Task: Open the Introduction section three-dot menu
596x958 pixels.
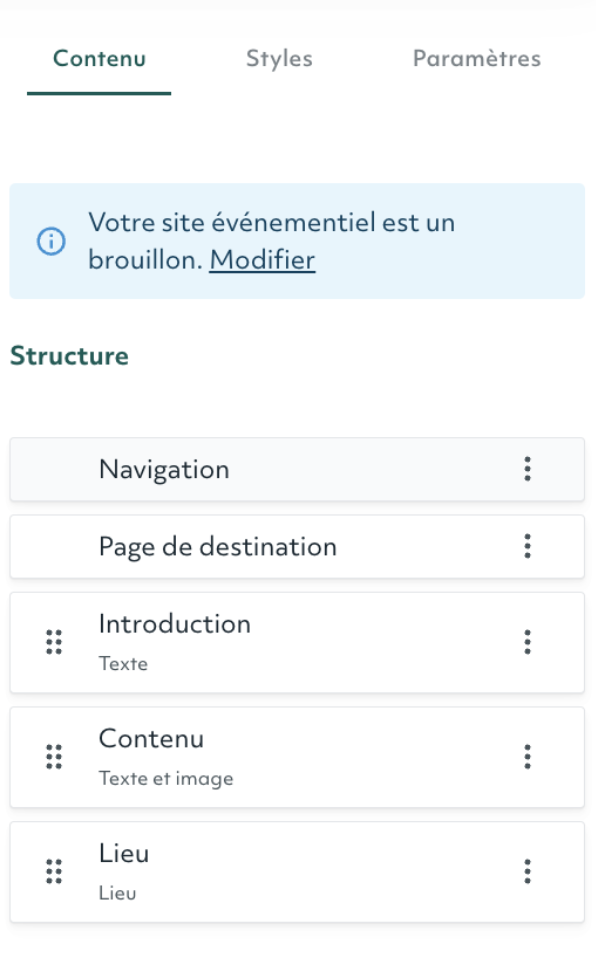Action: 527,642
